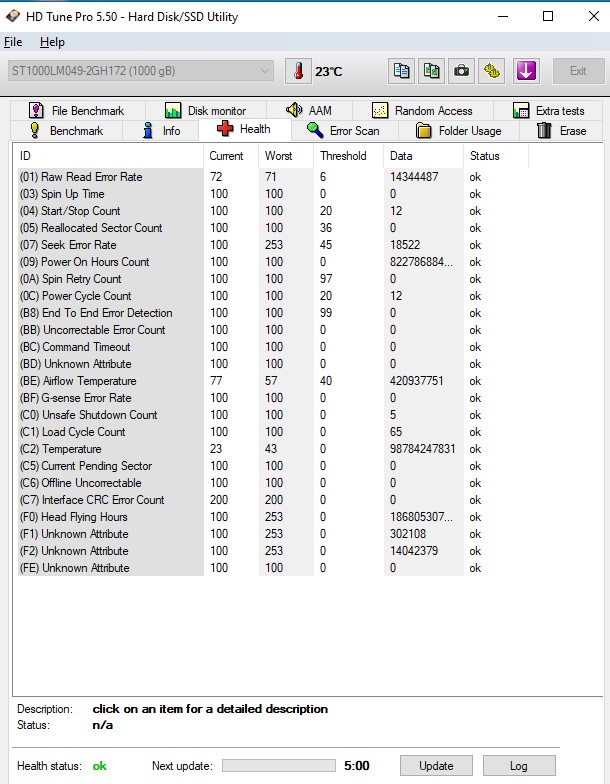The height and width of the screenshot is (784, 610).
Task: Click the Data column header
Action: [423, 156]
